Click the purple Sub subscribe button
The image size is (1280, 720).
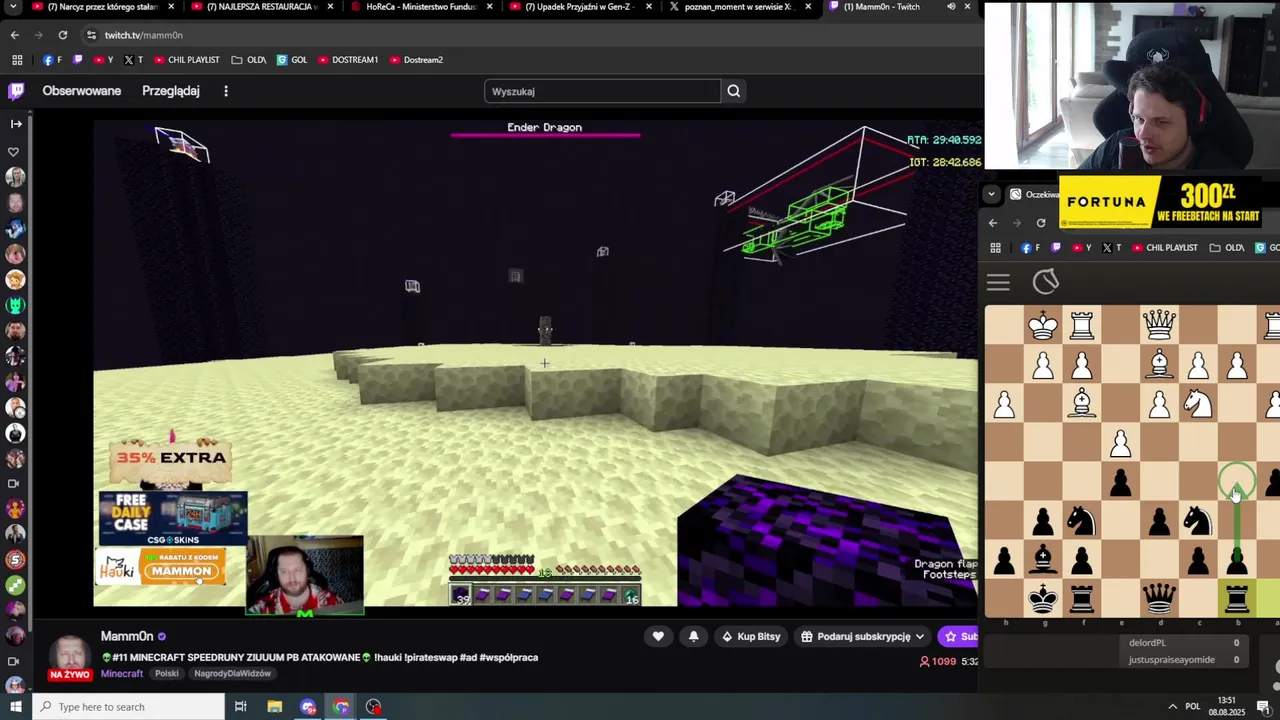(x=960, y=636)
